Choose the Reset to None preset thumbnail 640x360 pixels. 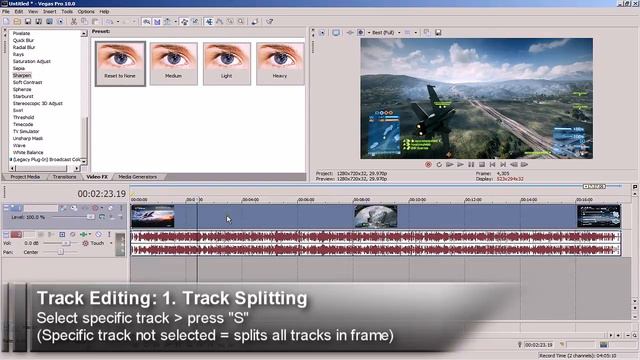[x=120, y=64]
